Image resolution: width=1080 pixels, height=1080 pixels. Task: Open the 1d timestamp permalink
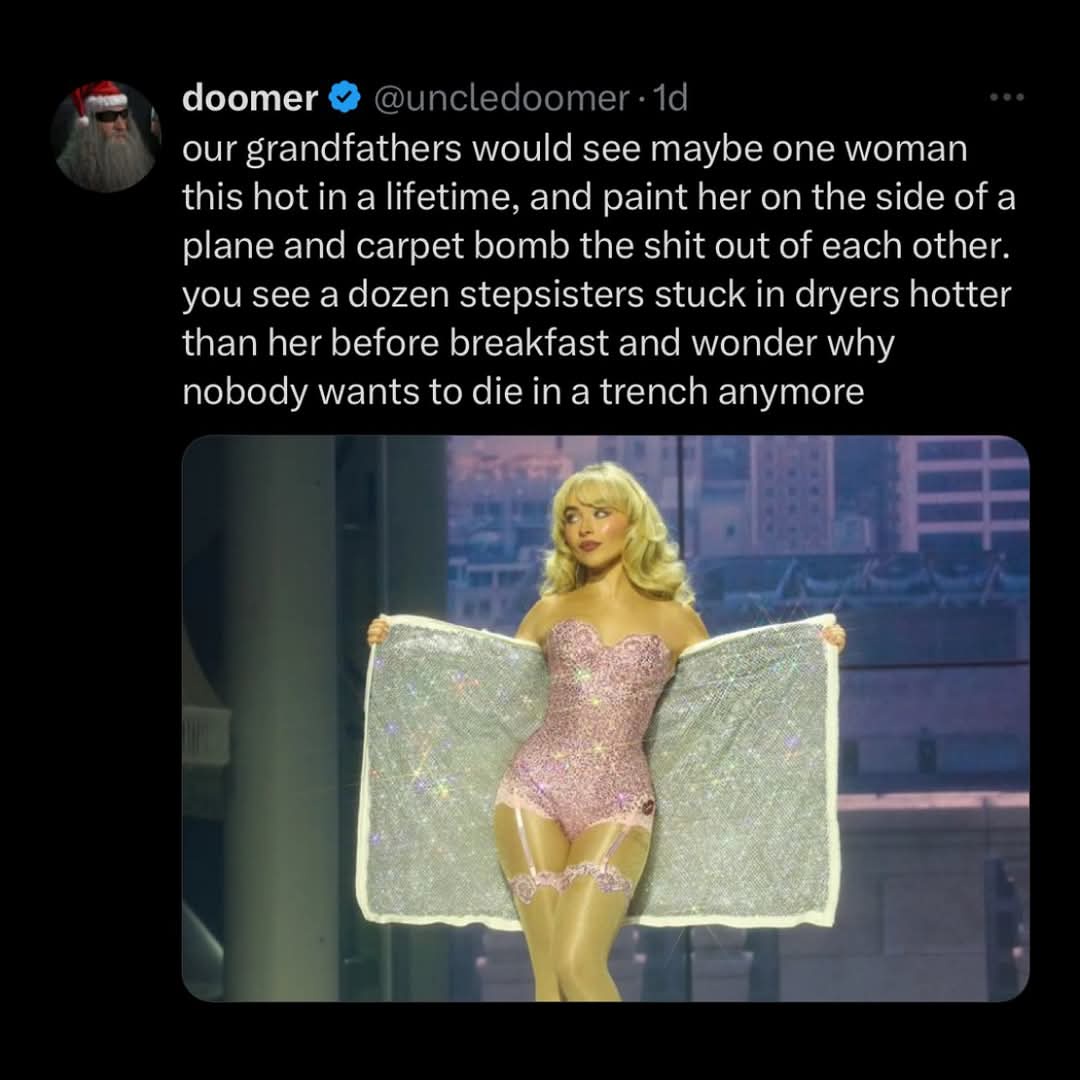[x=669, y=98]
